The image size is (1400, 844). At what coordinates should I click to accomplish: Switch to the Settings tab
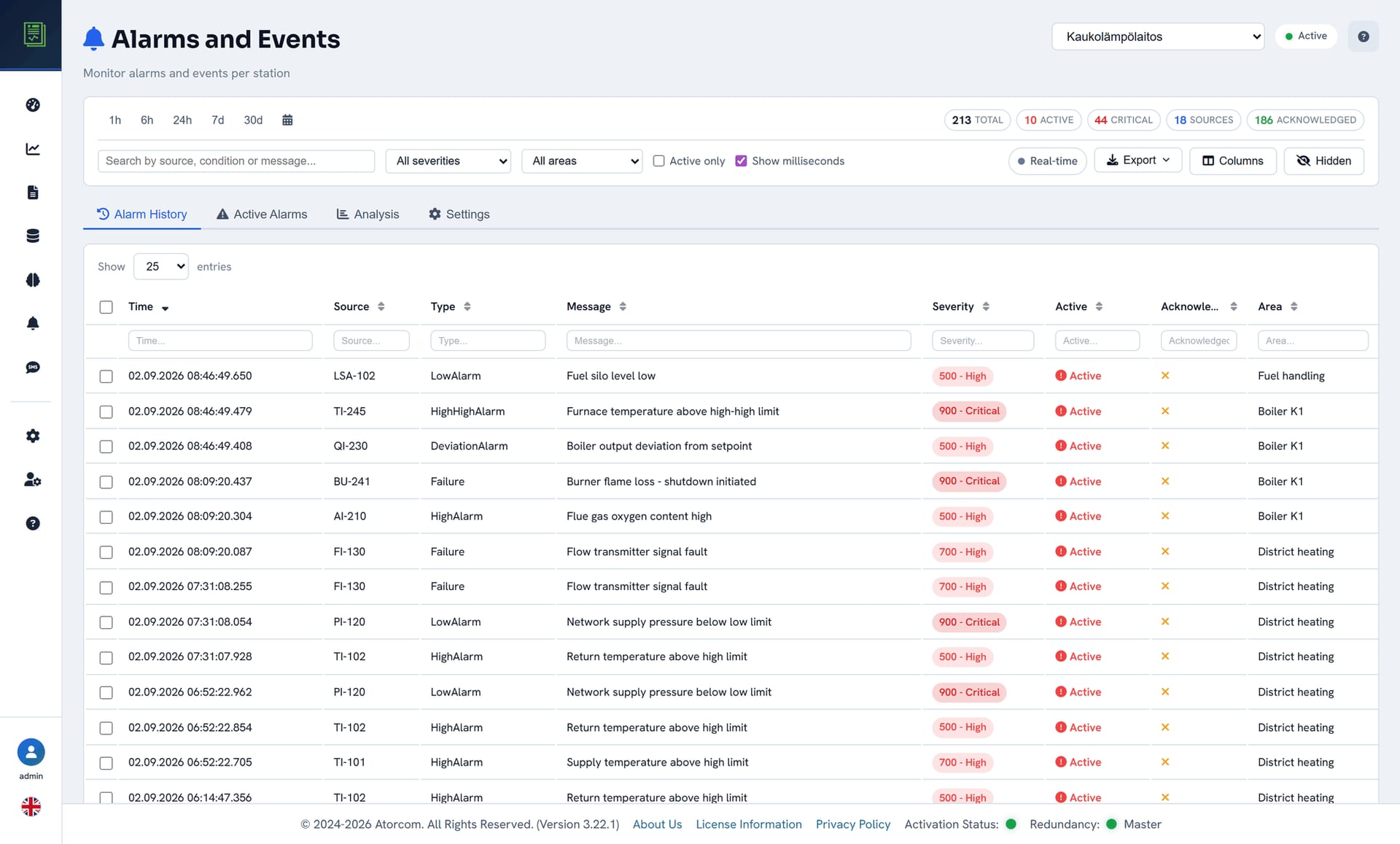point(459,214)
